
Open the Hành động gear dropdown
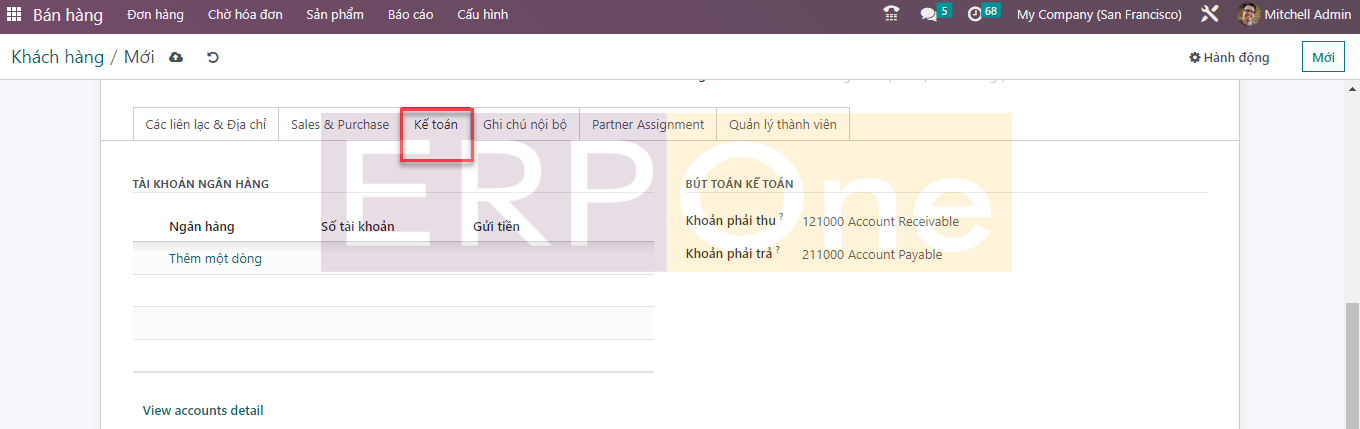click(x=1229, y=58)
